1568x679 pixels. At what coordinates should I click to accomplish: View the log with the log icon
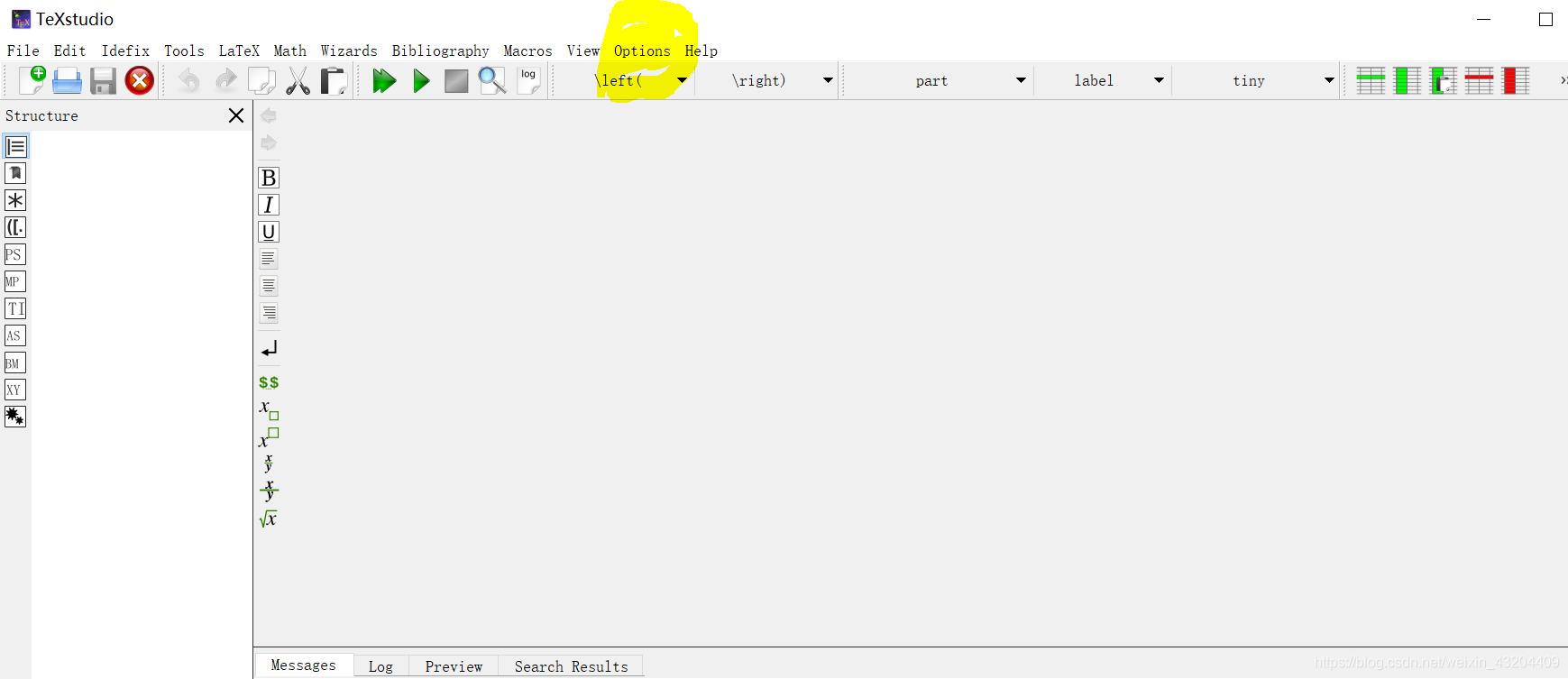coord(528,80)
